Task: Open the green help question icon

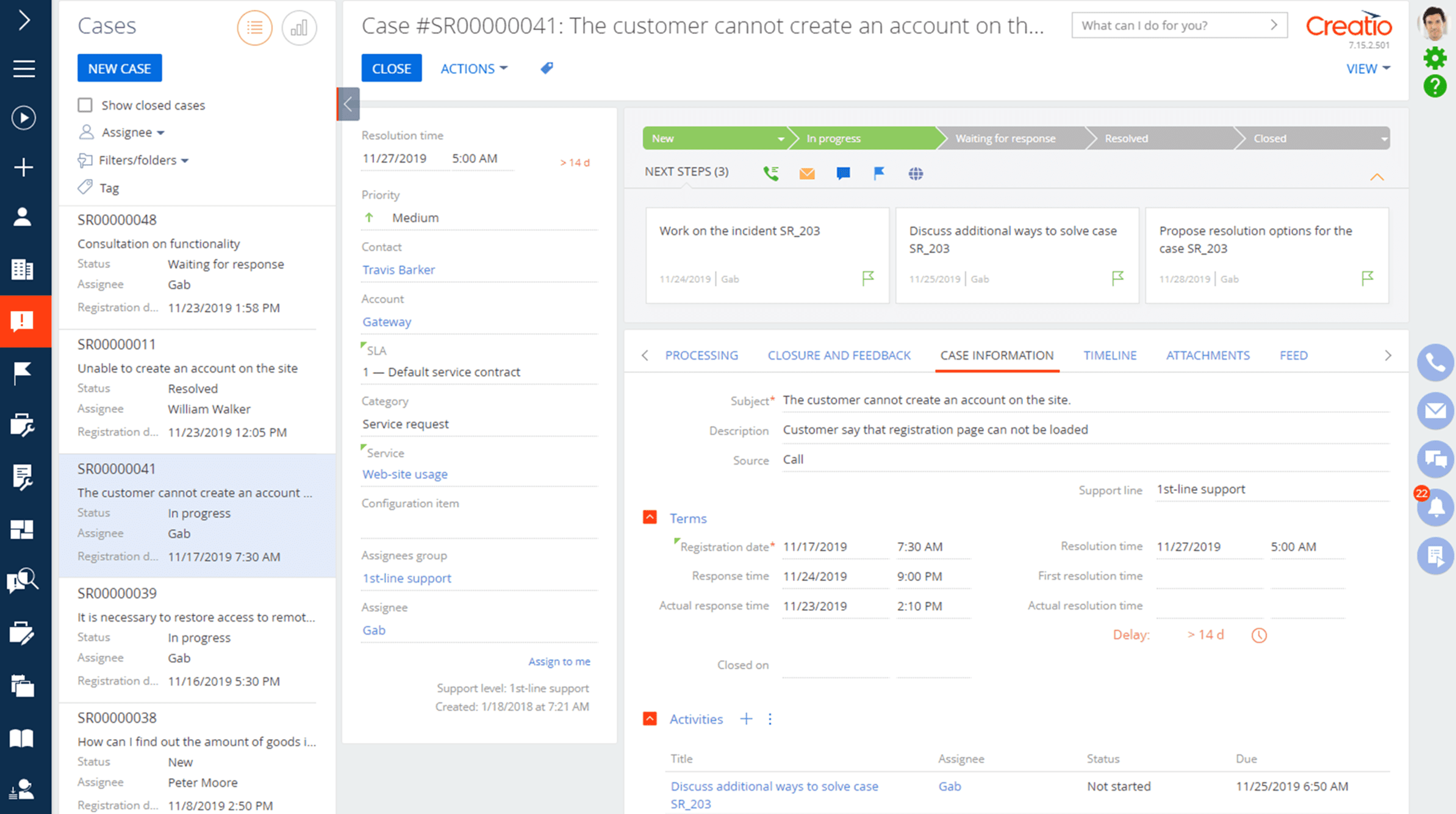Action: pyautogui.click(x=1435, y=87)
